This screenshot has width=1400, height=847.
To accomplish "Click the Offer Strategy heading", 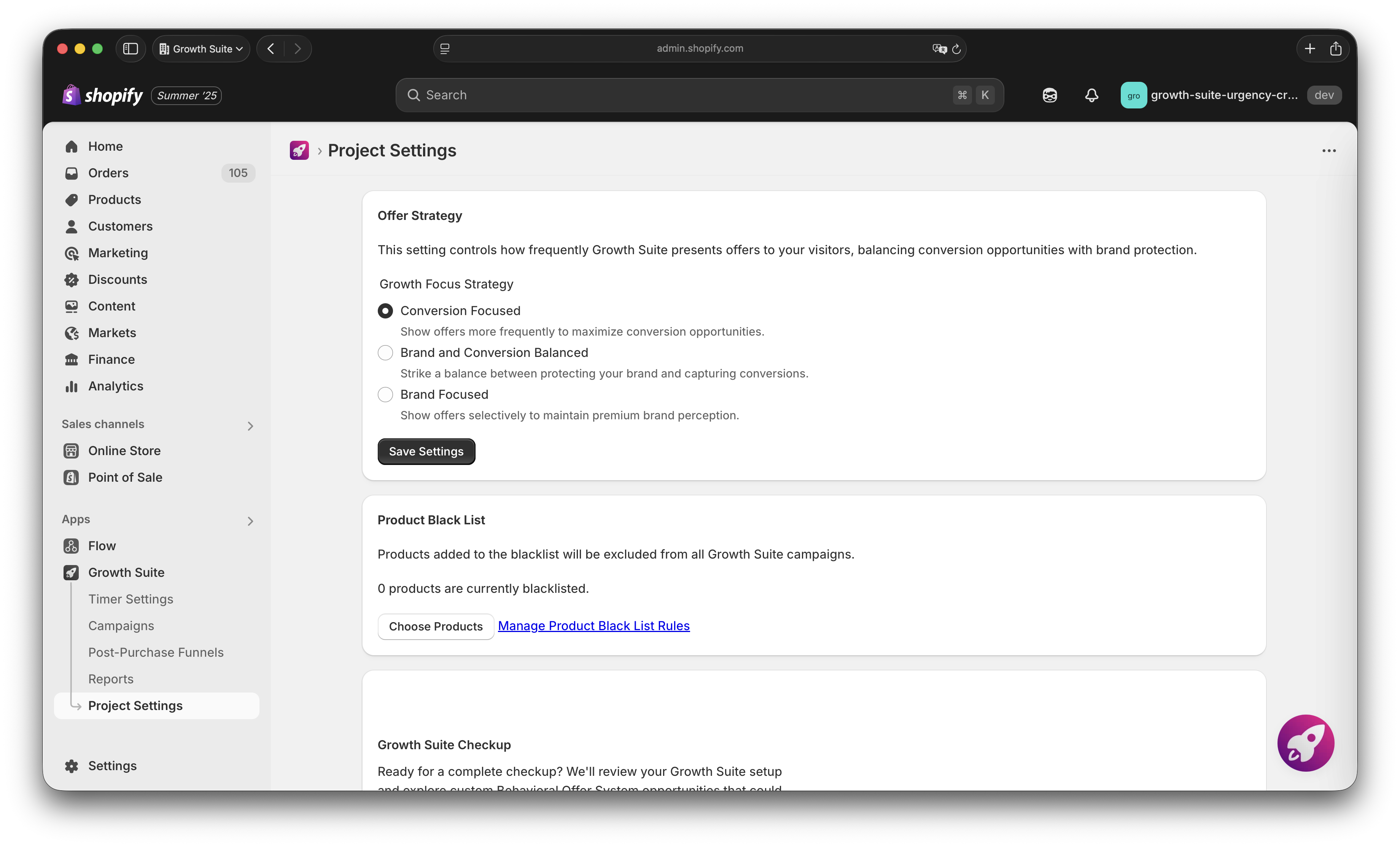I will (x=420, y=215).
